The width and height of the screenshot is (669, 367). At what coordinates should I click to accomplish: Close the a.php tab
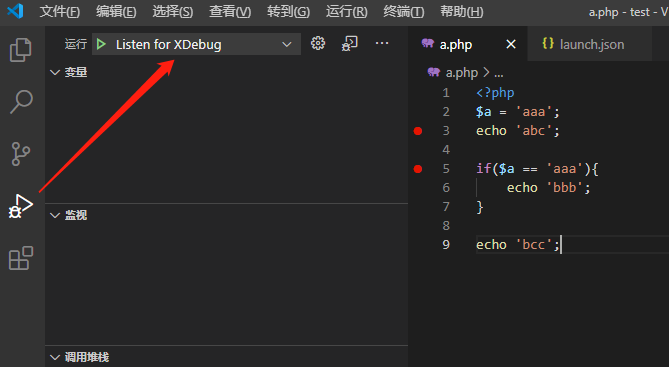point(511,44)
